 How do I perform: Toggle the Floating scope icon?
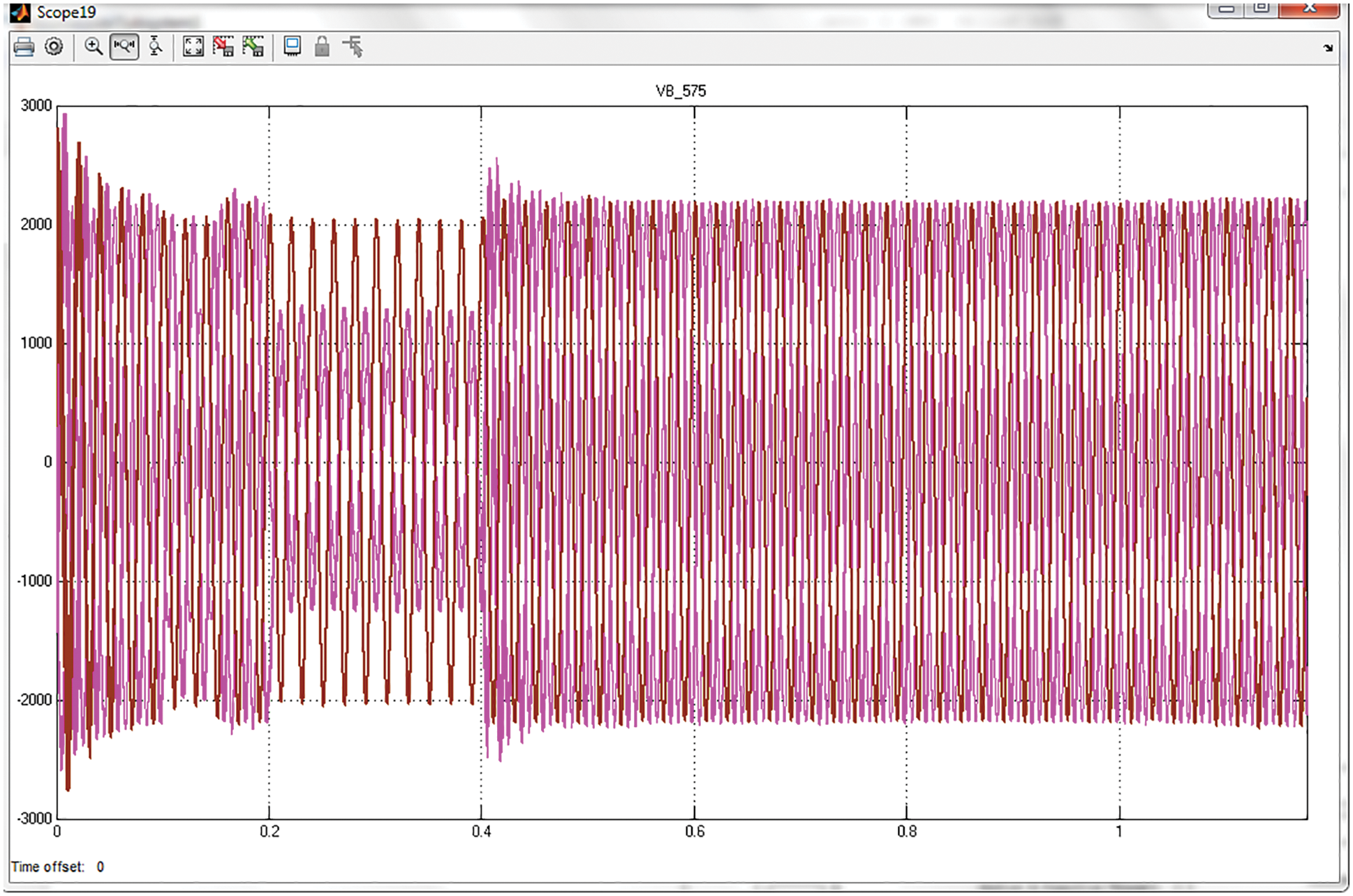[x=293, y=47]
